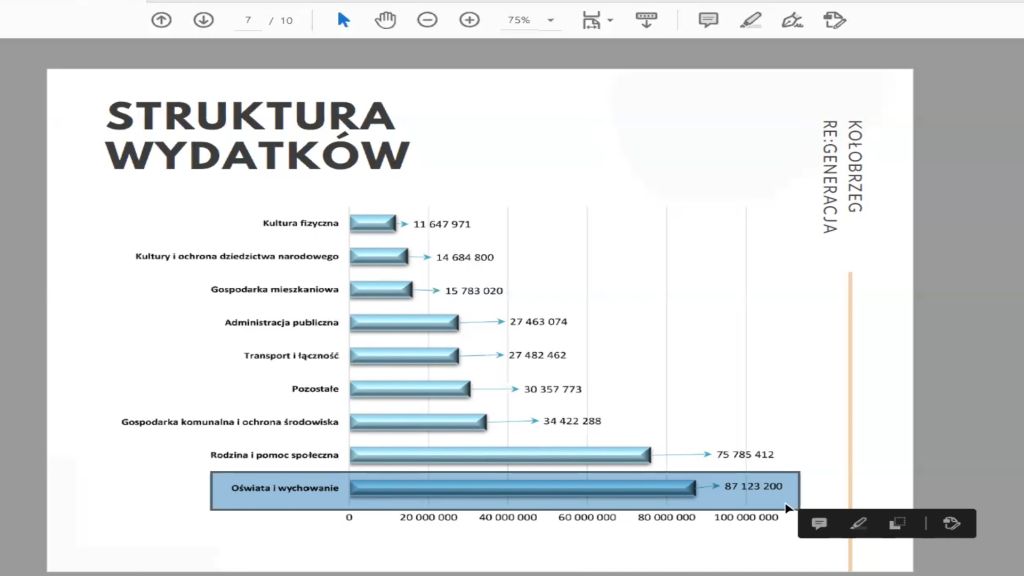
Task: Add a comment from the top toolbar
Action: click(x=709, y=20)
